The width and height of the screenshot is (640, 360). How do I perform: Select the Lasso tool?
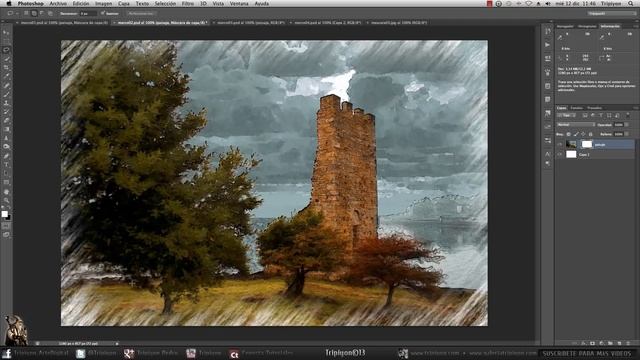click(6, 50)
